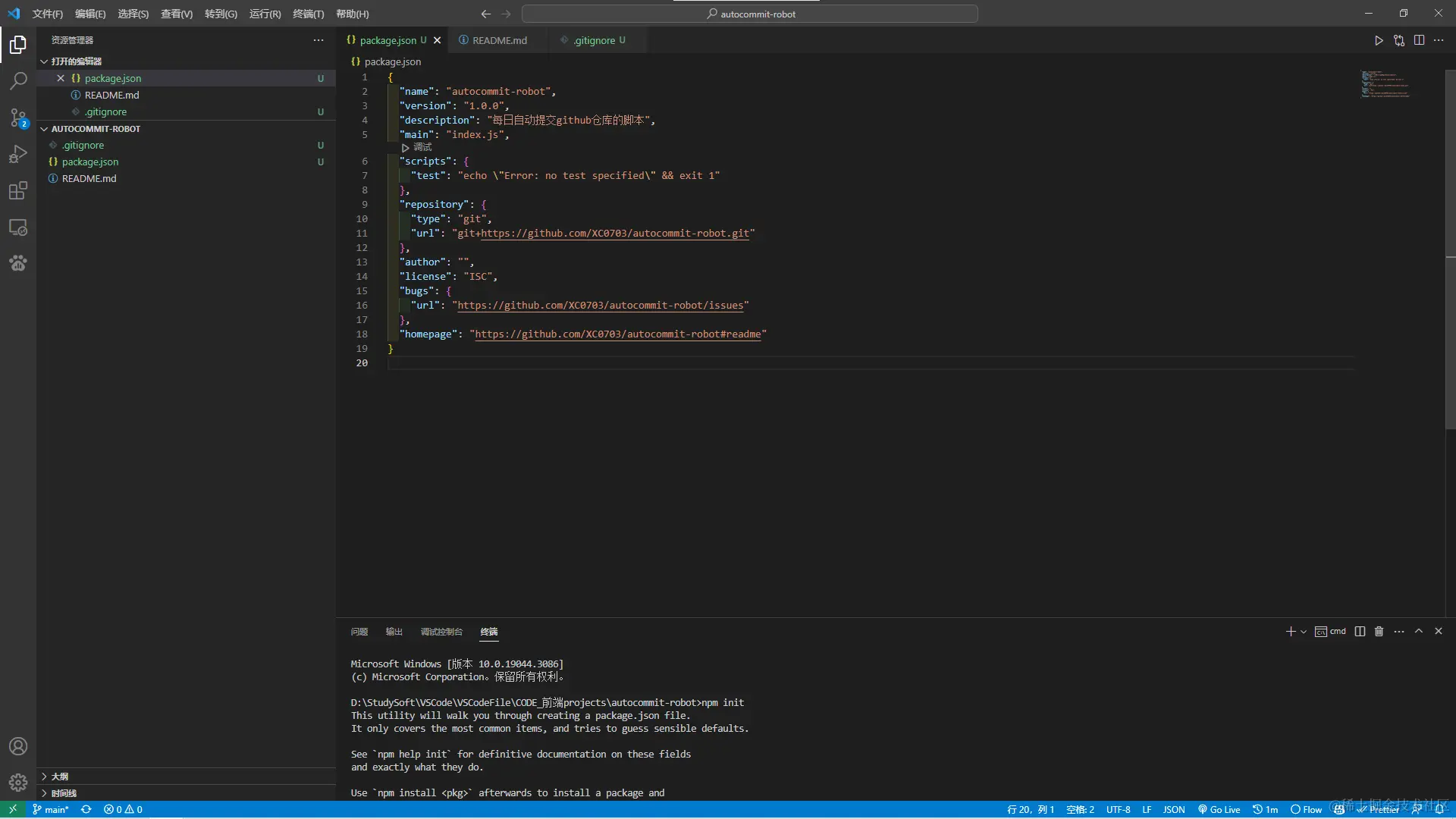Open the new terminal launch profile dropdown
Image resolution: width=1456 pixels, height=819 pixels.
point(1304,632)
